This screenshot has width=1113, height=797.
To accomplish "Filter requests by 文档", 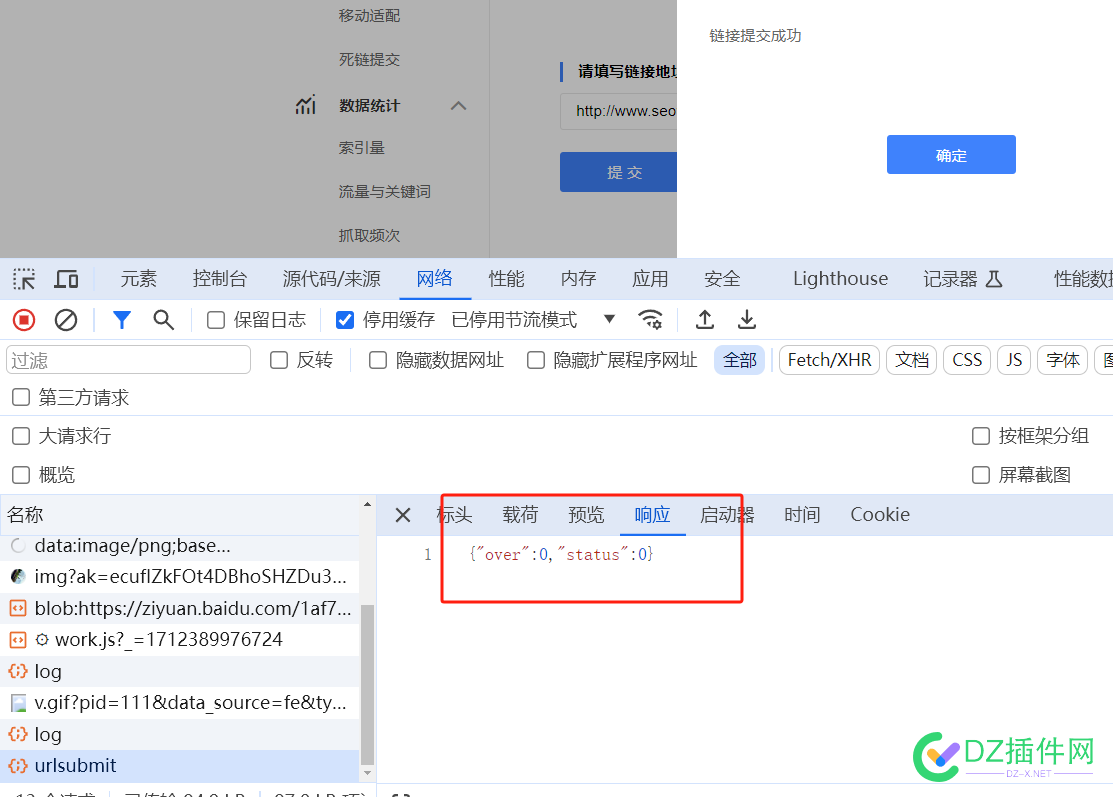I will click(912, 361).
